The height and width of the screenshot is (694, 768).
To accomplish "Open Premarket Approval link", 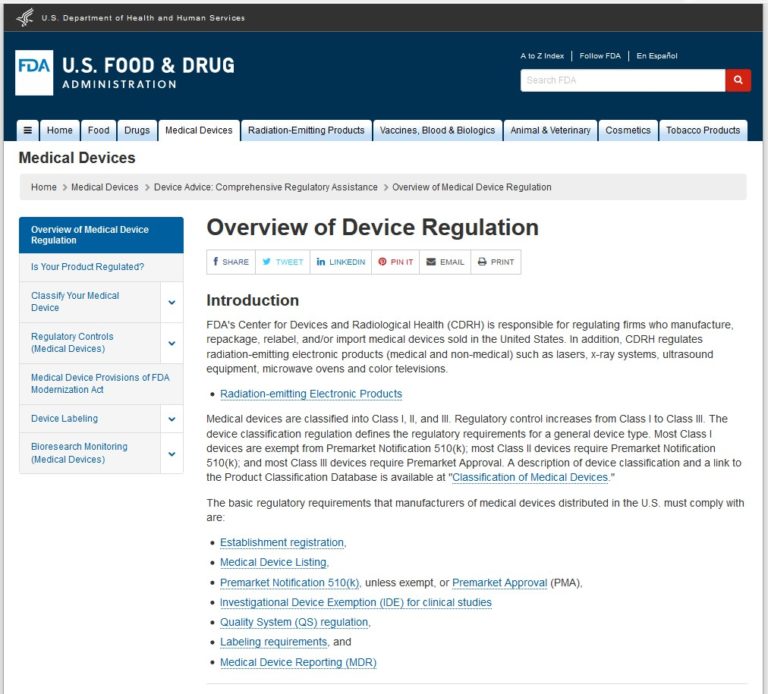I will pyautogui.click(x=500, y=583).
